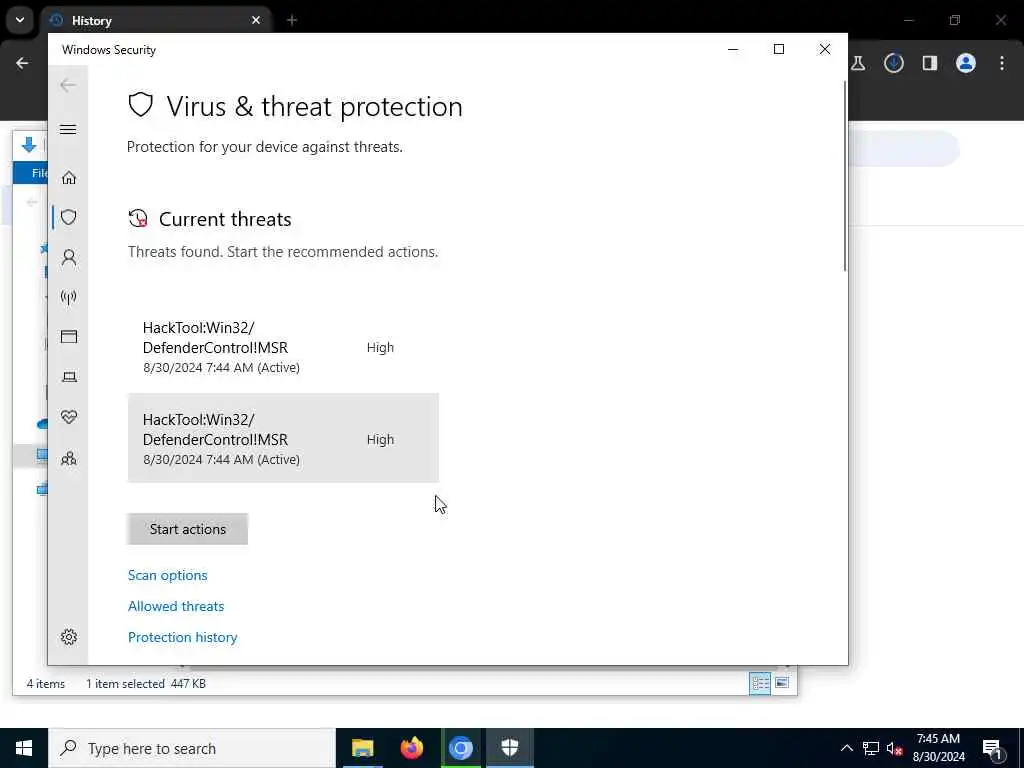Open Windows Security settings gear
The image size is (1024, 768).
69,637
